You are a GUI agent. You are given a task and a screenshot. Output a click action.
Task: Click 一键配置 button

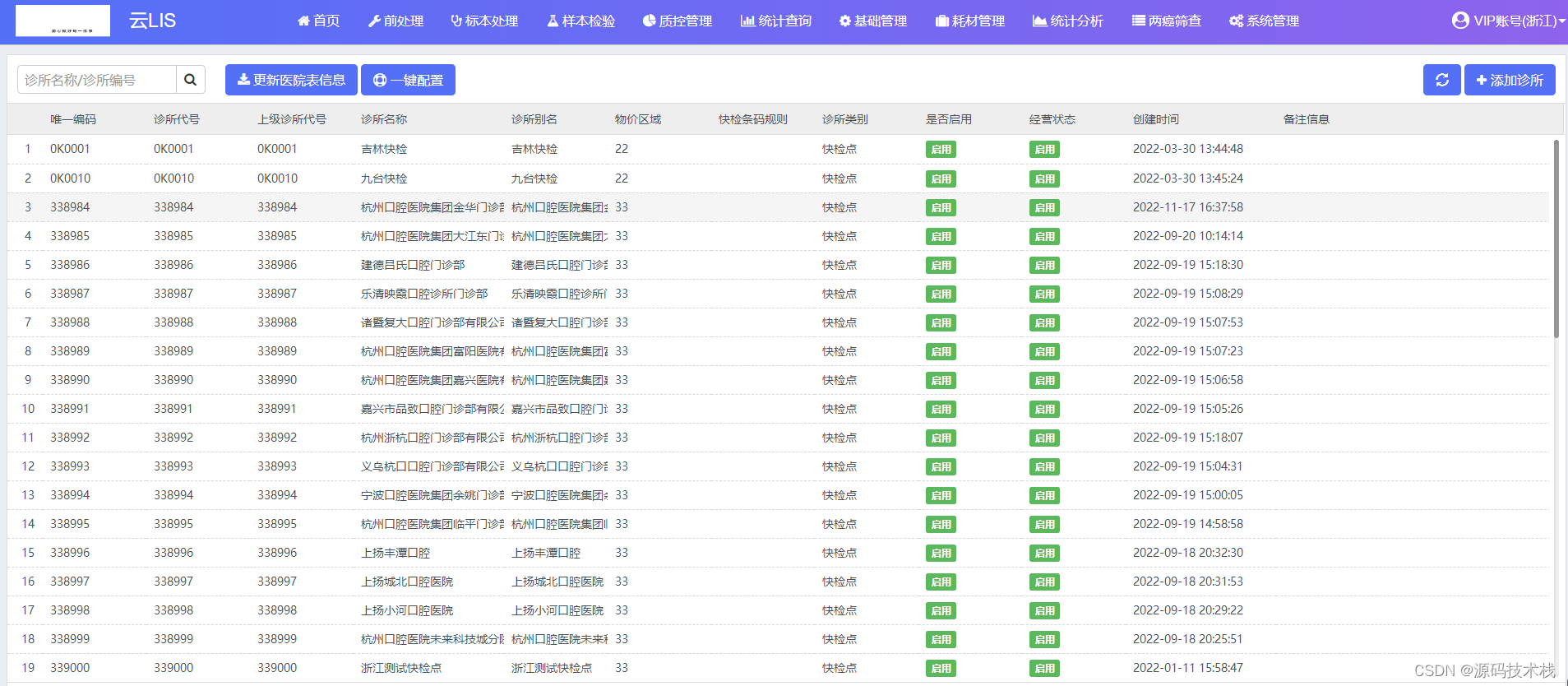[x=408, y=80]
